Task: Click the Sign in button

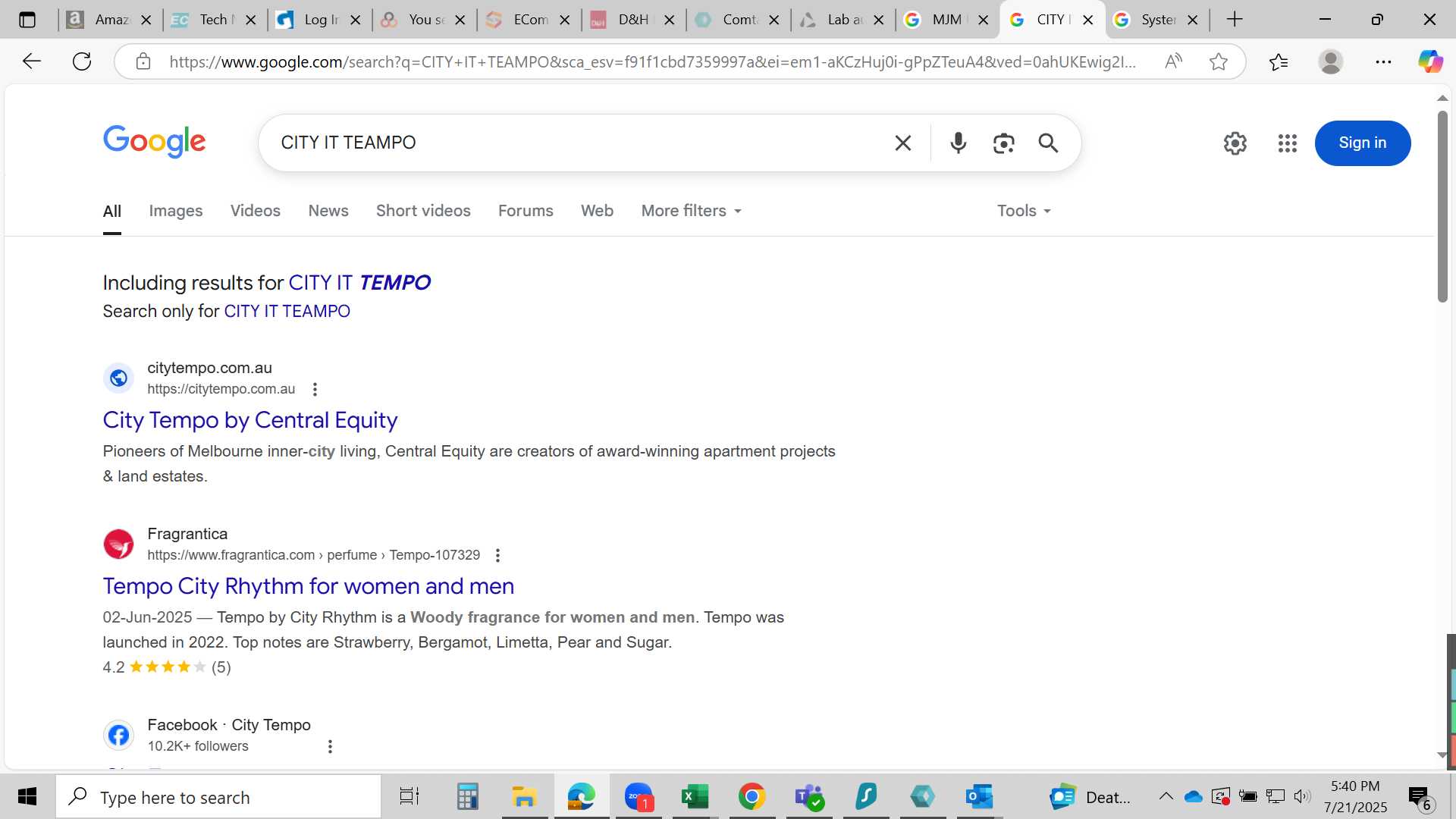Action: [1362, 143]
